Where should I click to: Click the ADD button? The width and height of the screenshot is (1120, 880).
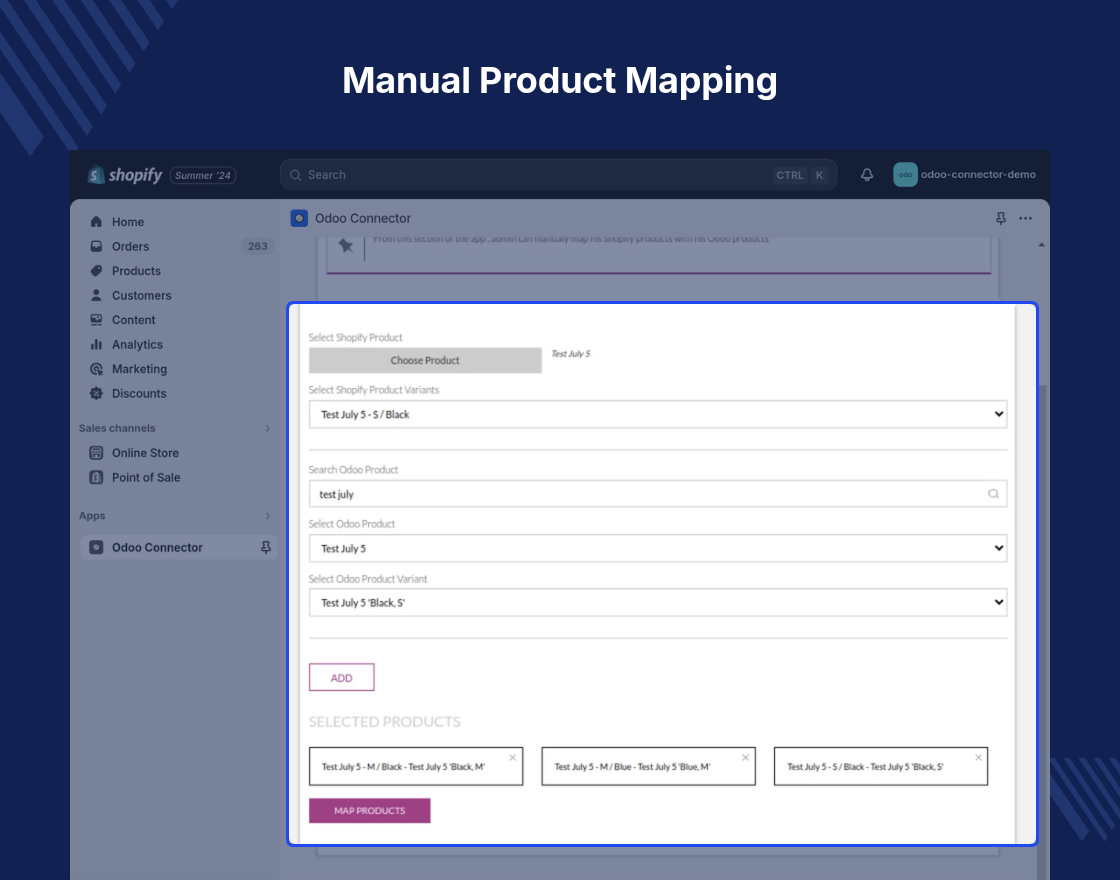[x=341, y=677]
